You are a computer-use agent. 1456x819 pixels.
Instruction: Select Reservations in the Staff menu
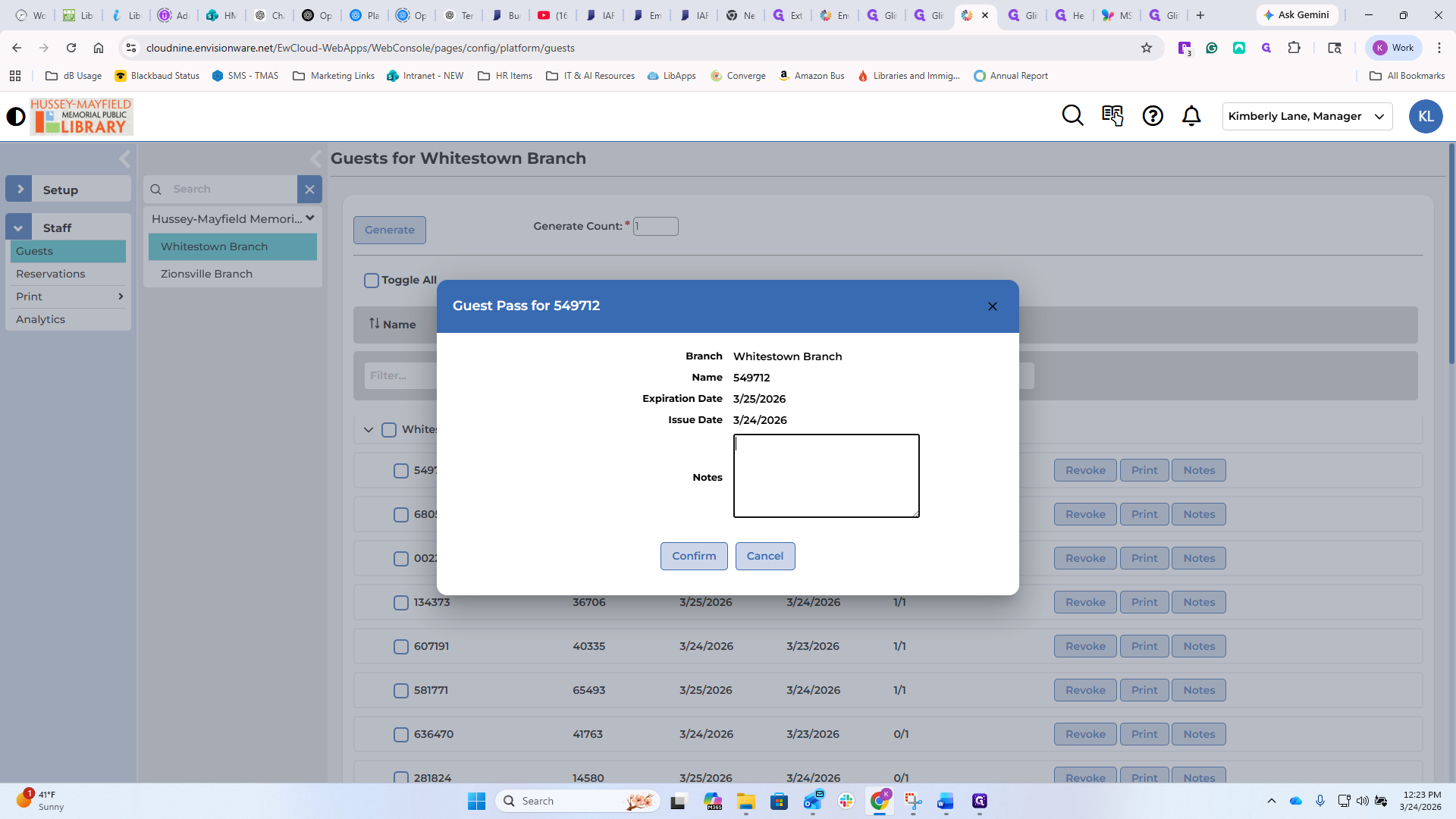click(51, 274)
